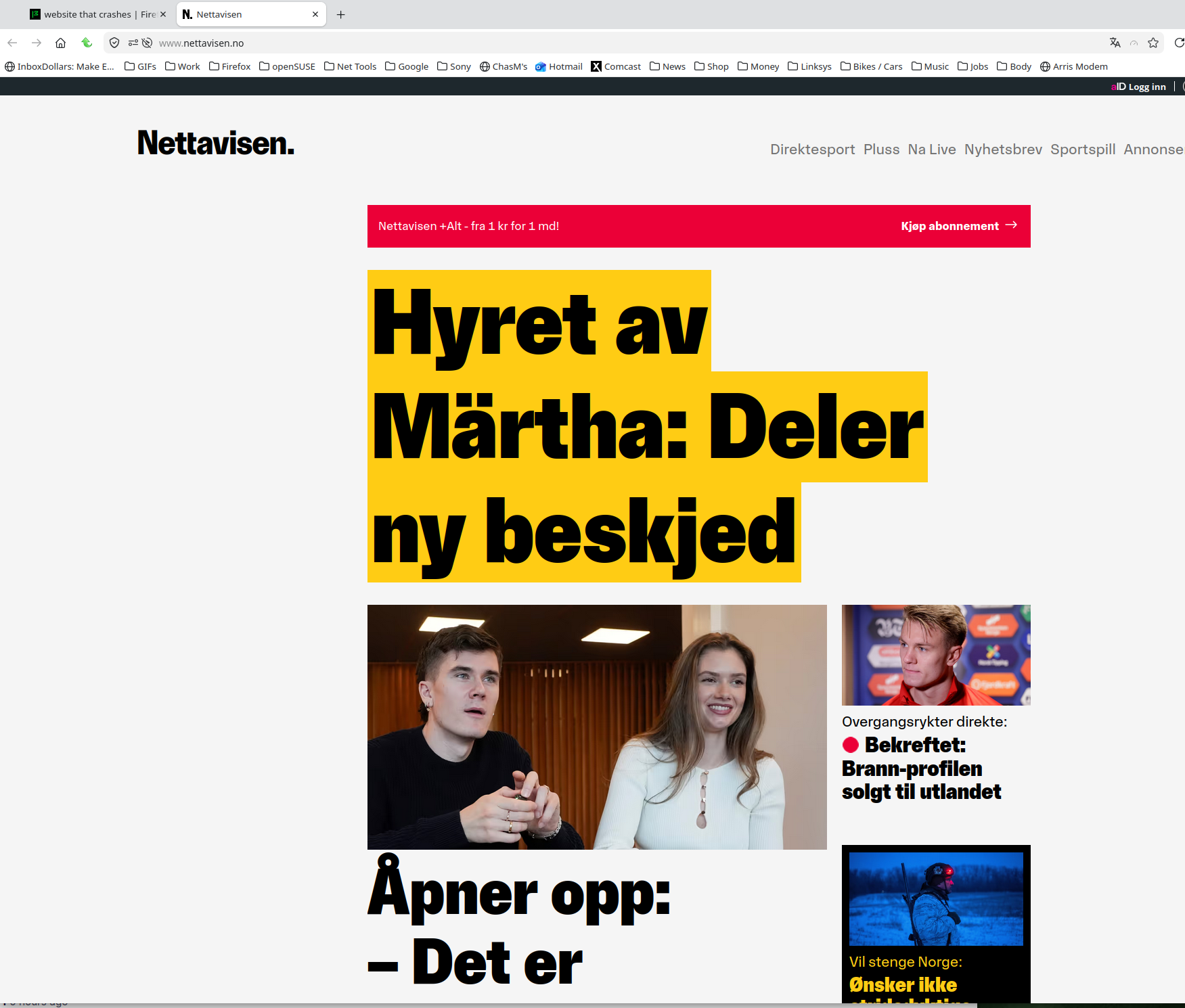Open the Annonse menu item
The height and width of the screenshot is (1008, 1185).
click(1154, 150)
